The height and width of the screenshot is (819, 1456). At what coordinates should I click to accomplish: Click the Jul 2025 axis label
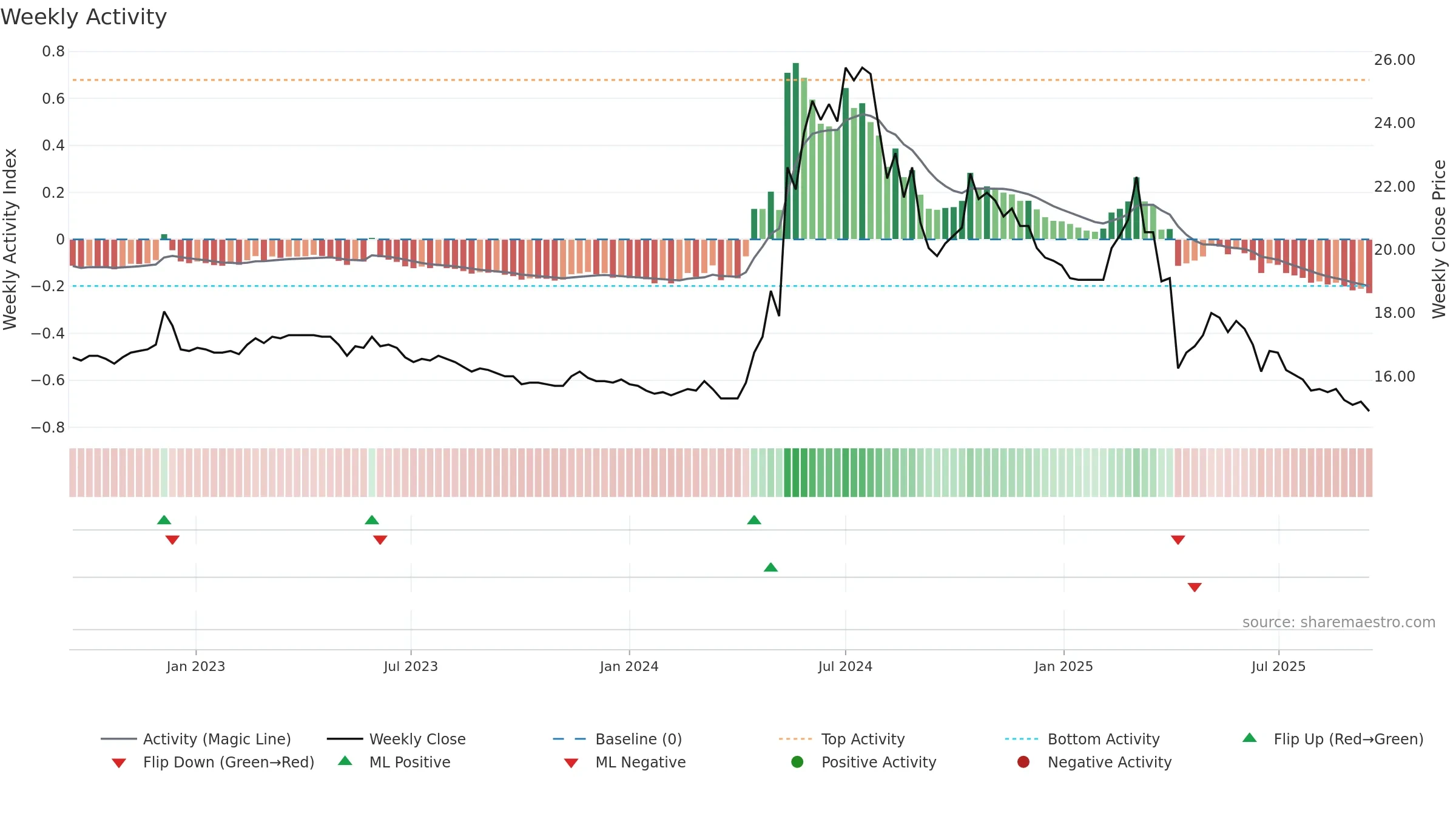pyautogui.click(x=1278, y=667)
